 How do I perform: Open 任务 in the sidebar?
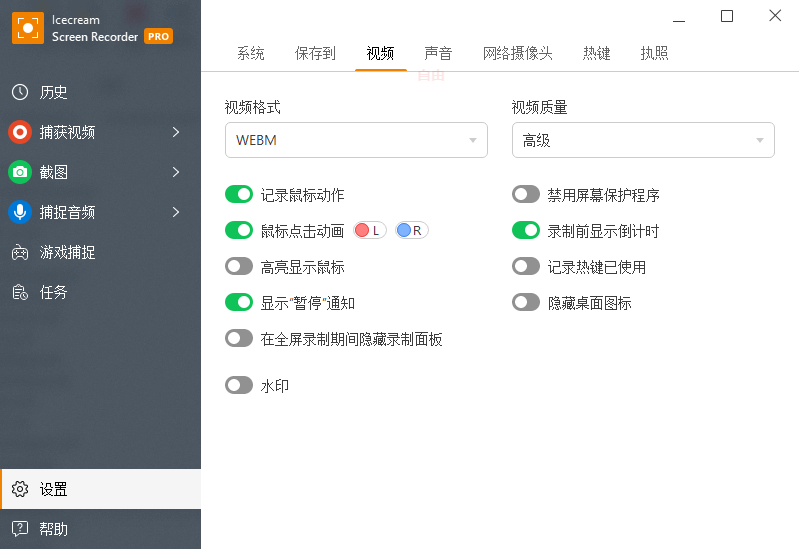coord(100,292)
